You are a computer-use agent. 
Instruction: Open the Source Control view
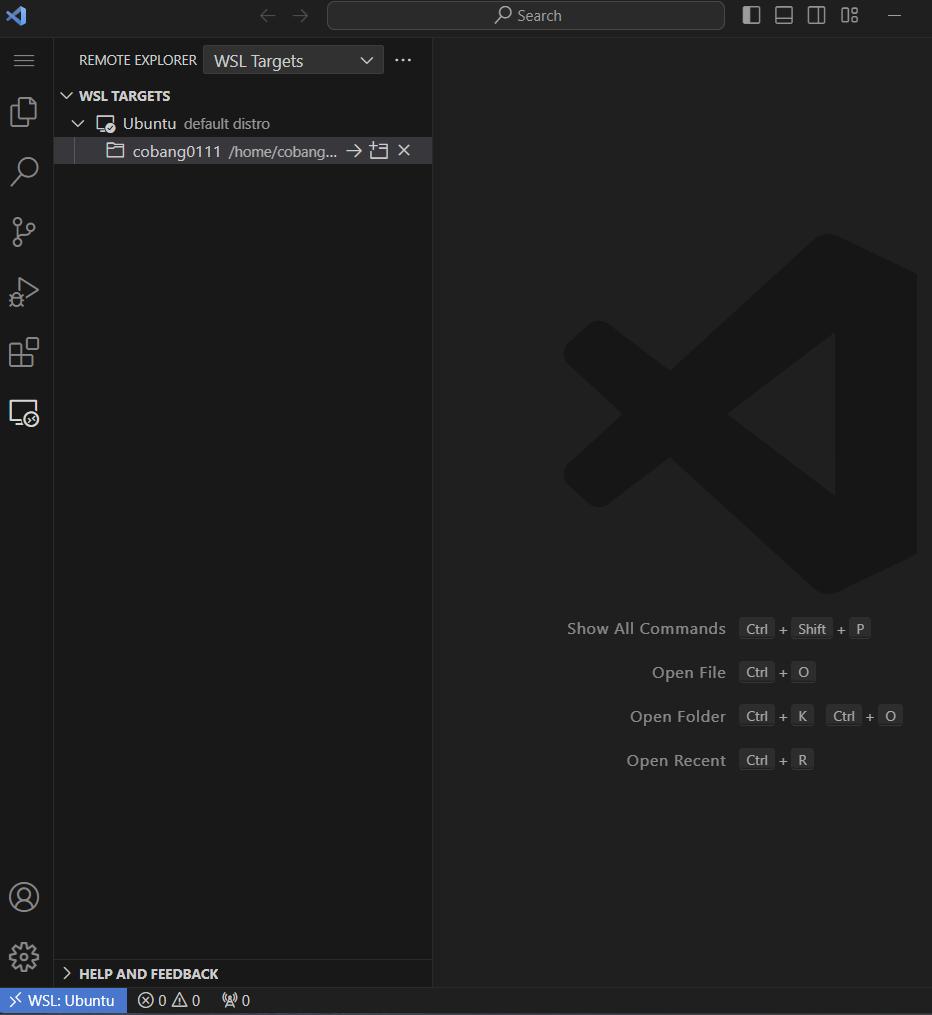pyautogui.click(x=24, y=232)
